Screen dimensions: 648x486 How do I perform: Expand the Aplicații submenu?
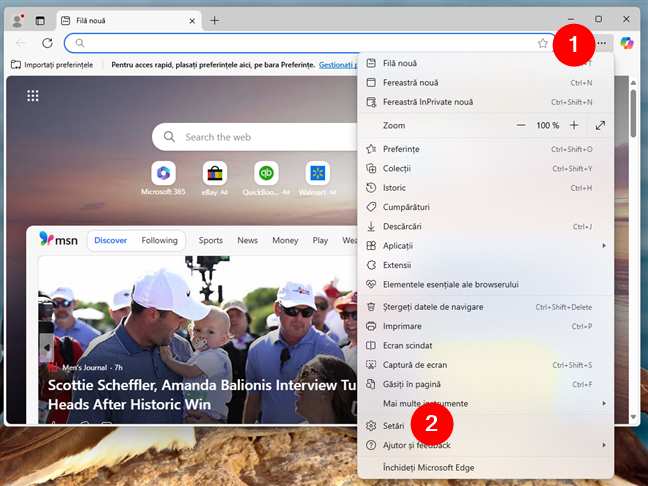pos(485,246)
